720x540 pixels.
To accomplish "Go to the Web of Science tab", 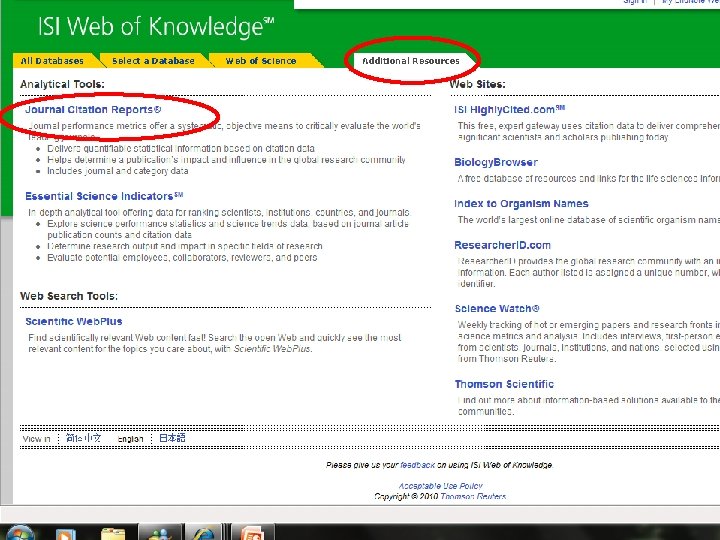I will click(x=261, y=61).
